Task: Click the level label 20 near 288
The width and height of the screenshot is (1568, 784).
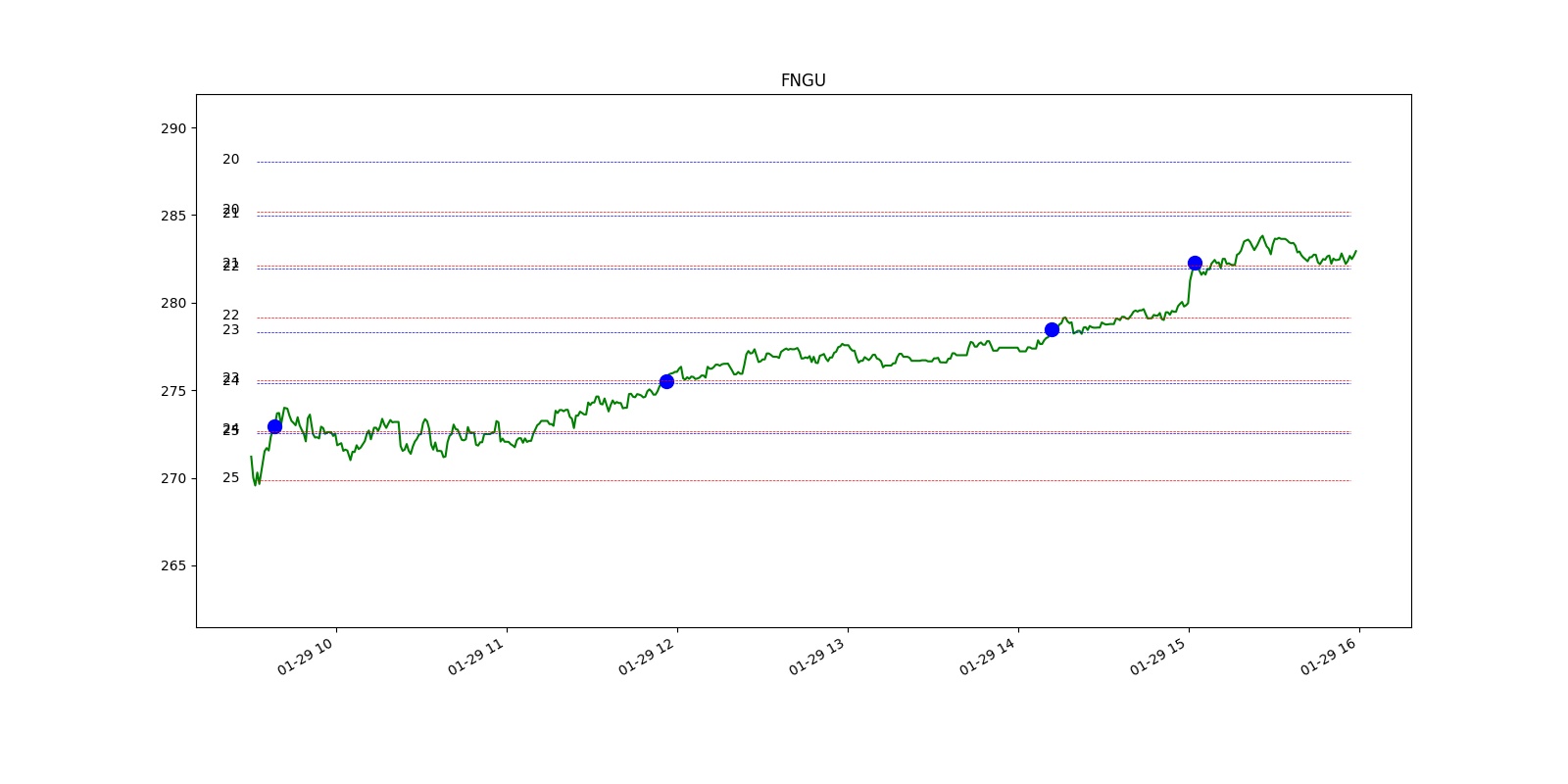Action: [x=230, y=159]
